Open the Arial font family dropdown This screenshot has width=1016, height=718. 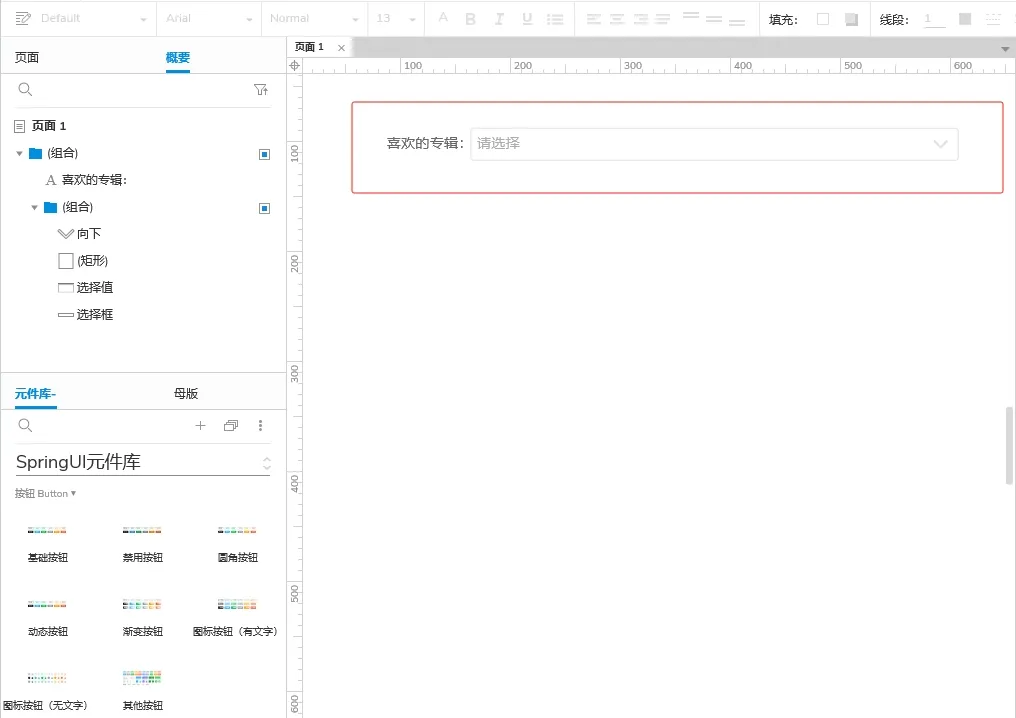(209, 19)
